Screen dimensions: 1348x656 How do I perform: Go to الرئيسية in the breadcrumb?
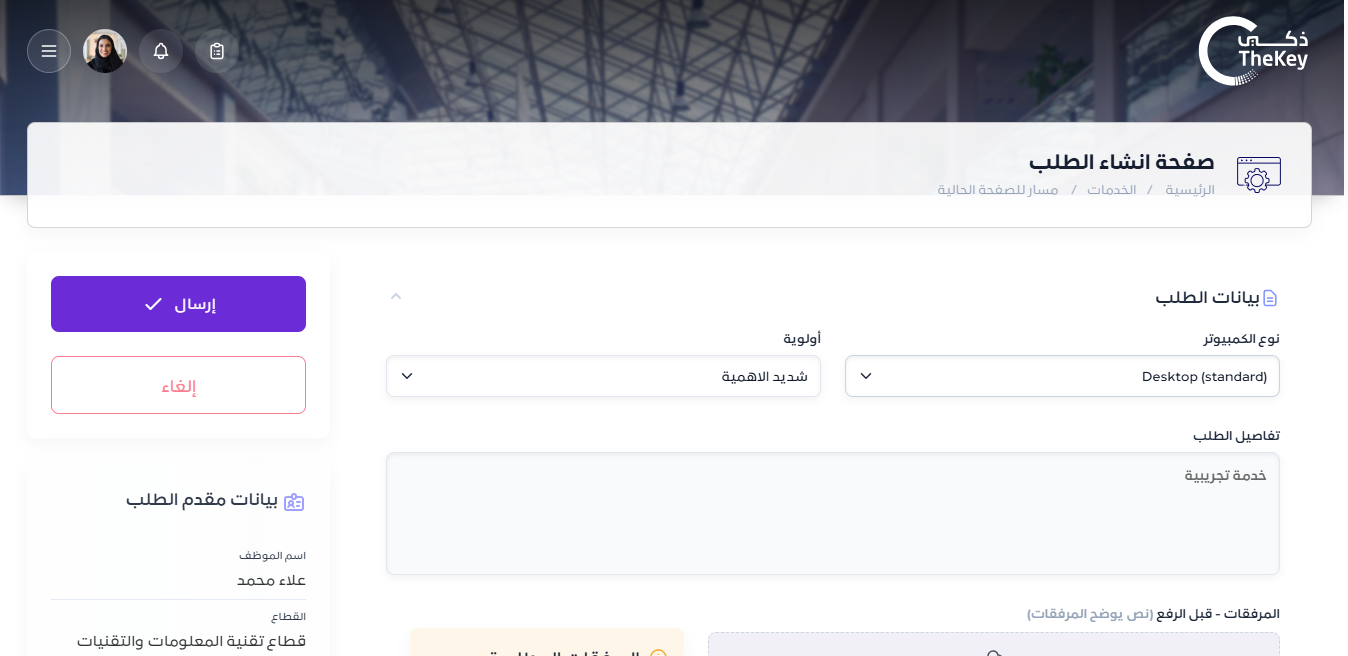tap(1190, 190)
